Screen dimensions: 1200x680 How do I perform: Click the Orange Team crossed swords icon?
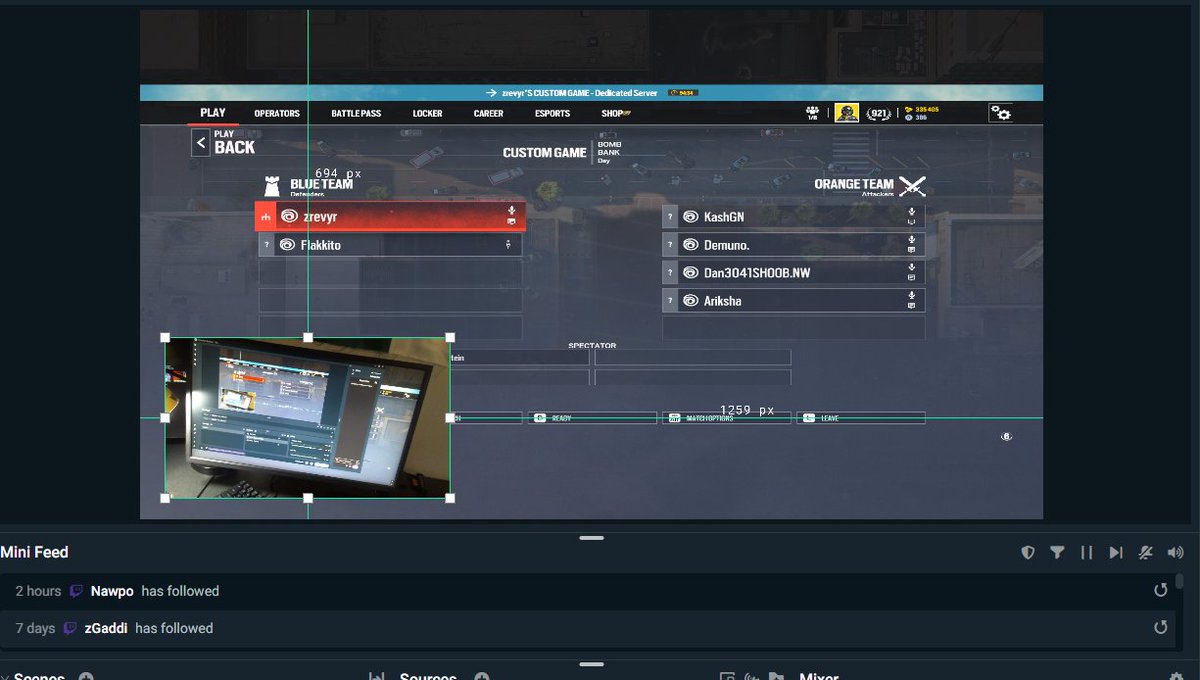pos(912,186)
